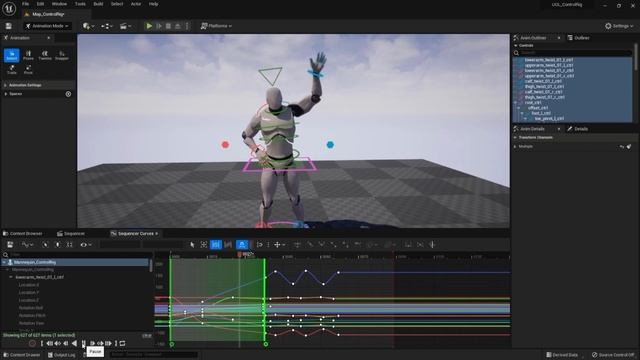
Task: Switch to the Details tab
Action: [578, 129]
